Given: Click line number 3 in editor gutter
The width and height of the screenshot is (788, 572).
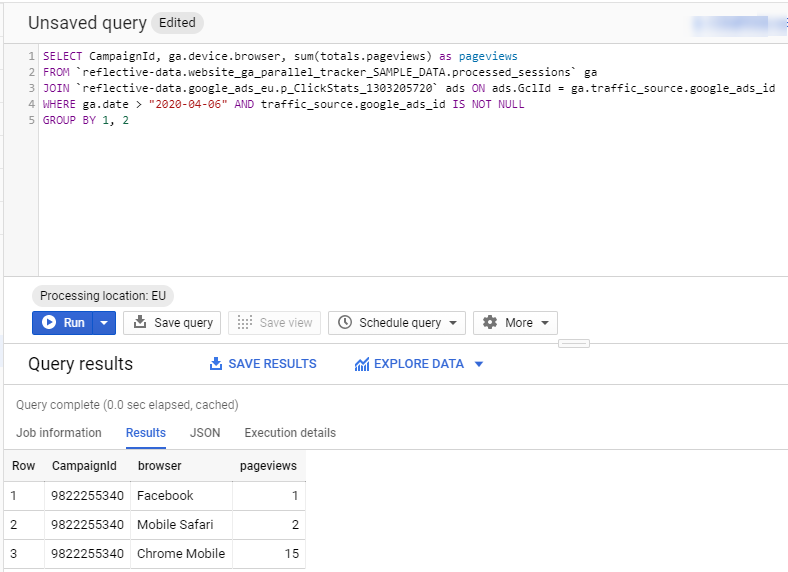Looking at the screenshot, I should coord(31,88).
